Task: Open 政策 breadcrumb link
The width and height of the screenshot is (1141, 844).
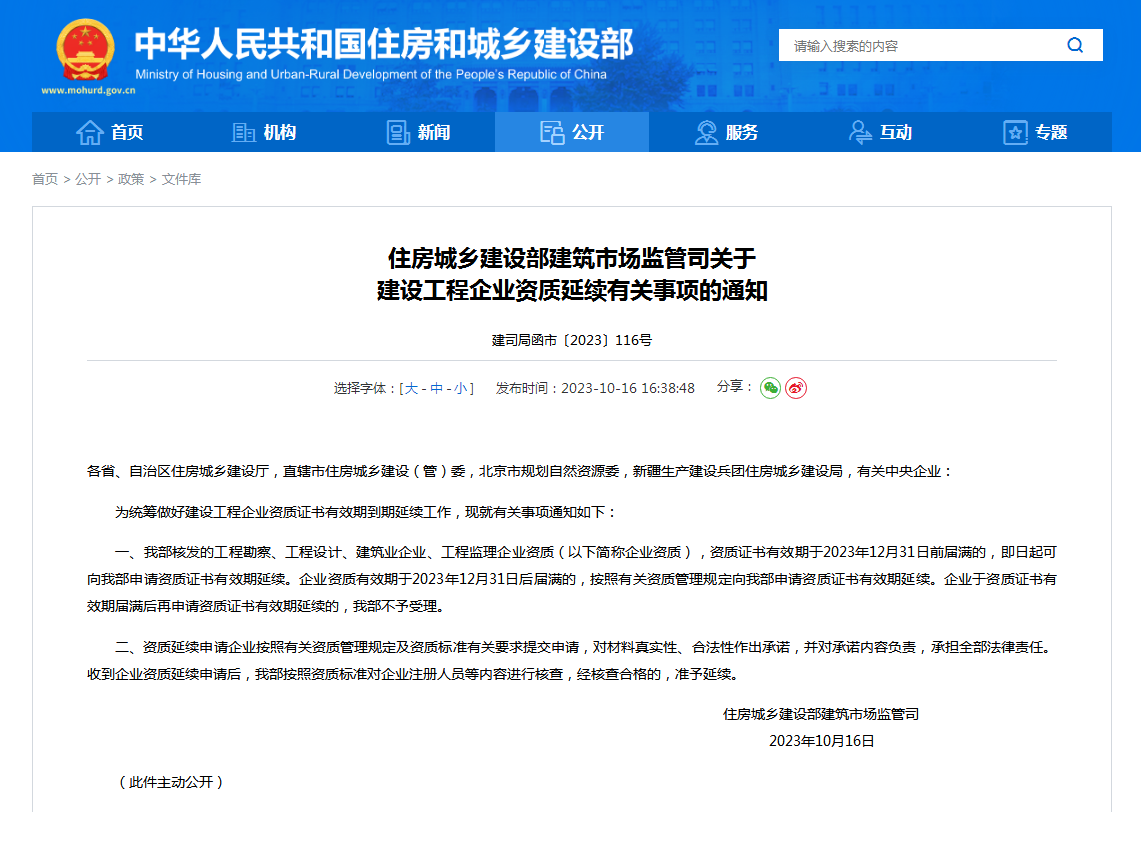Action: [x=131, y=179]
